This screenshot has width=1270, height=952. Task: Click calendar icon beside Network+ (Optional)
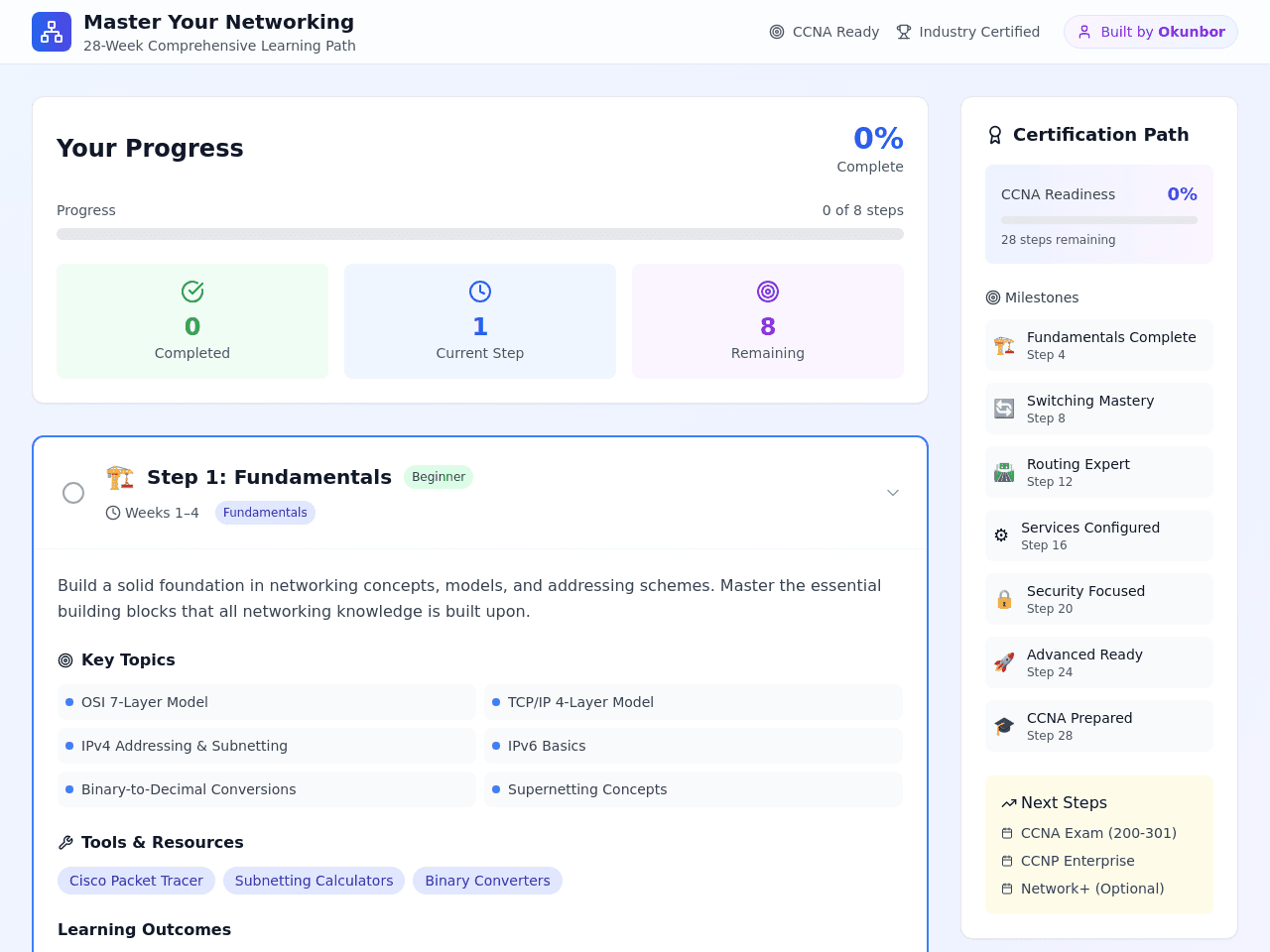[1007, 889]
